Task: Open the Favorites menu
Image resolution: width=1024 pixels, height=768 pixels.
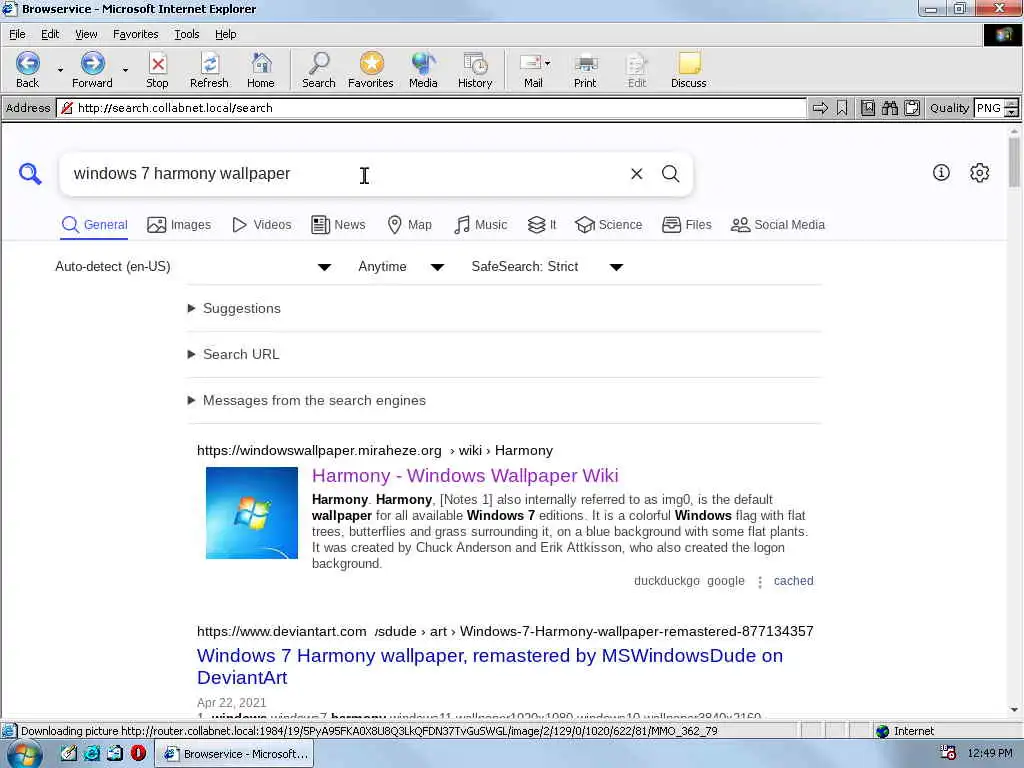Action: coord(135,34)
